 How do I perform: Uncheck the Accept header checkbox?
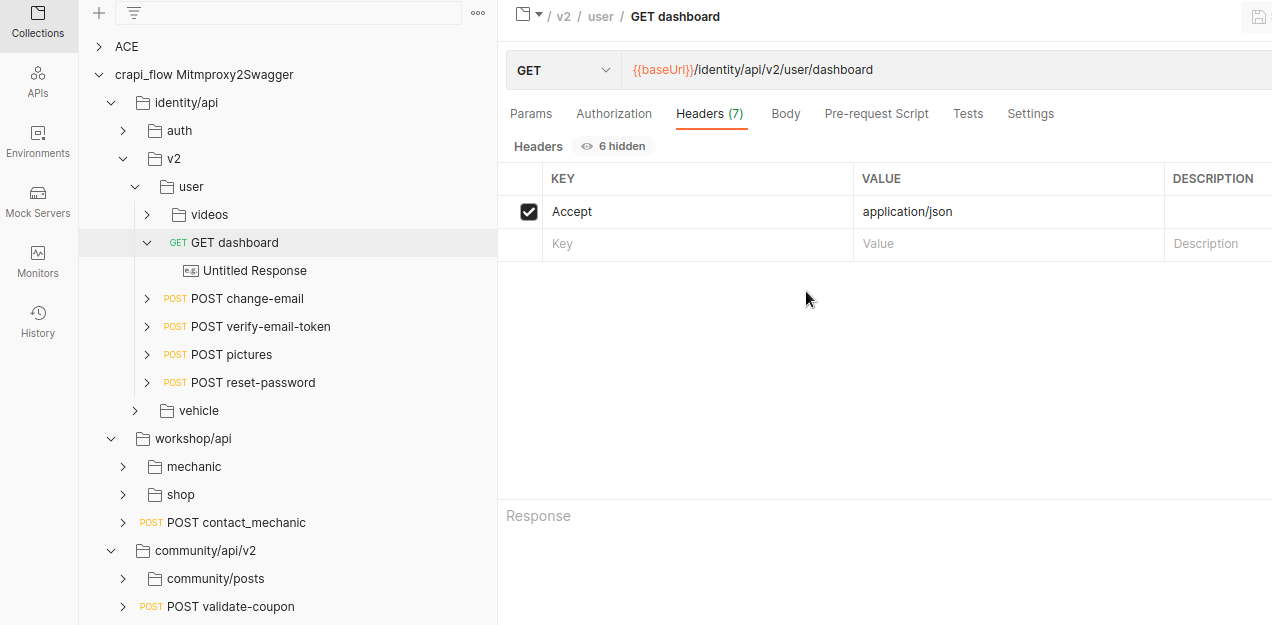(529, 212)
